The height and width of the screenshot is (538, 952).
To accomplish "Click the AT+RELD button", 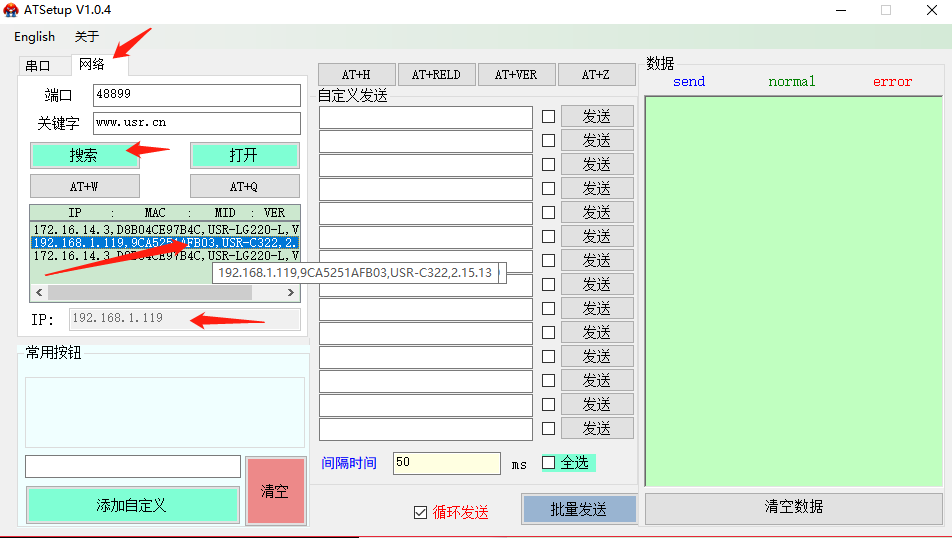I will 436,75.
